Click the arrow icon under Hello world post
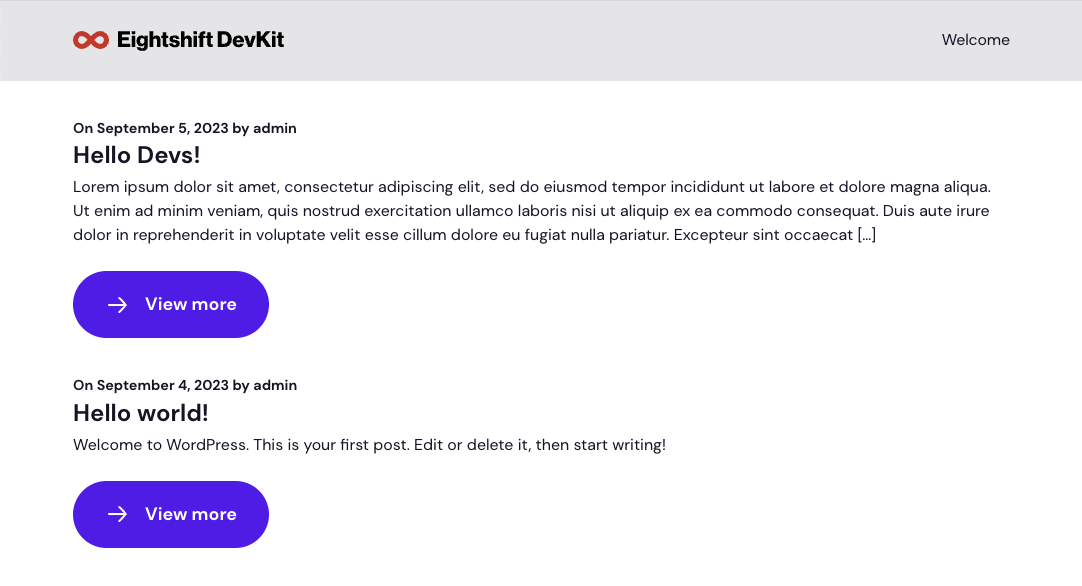 tap(117, 514)
